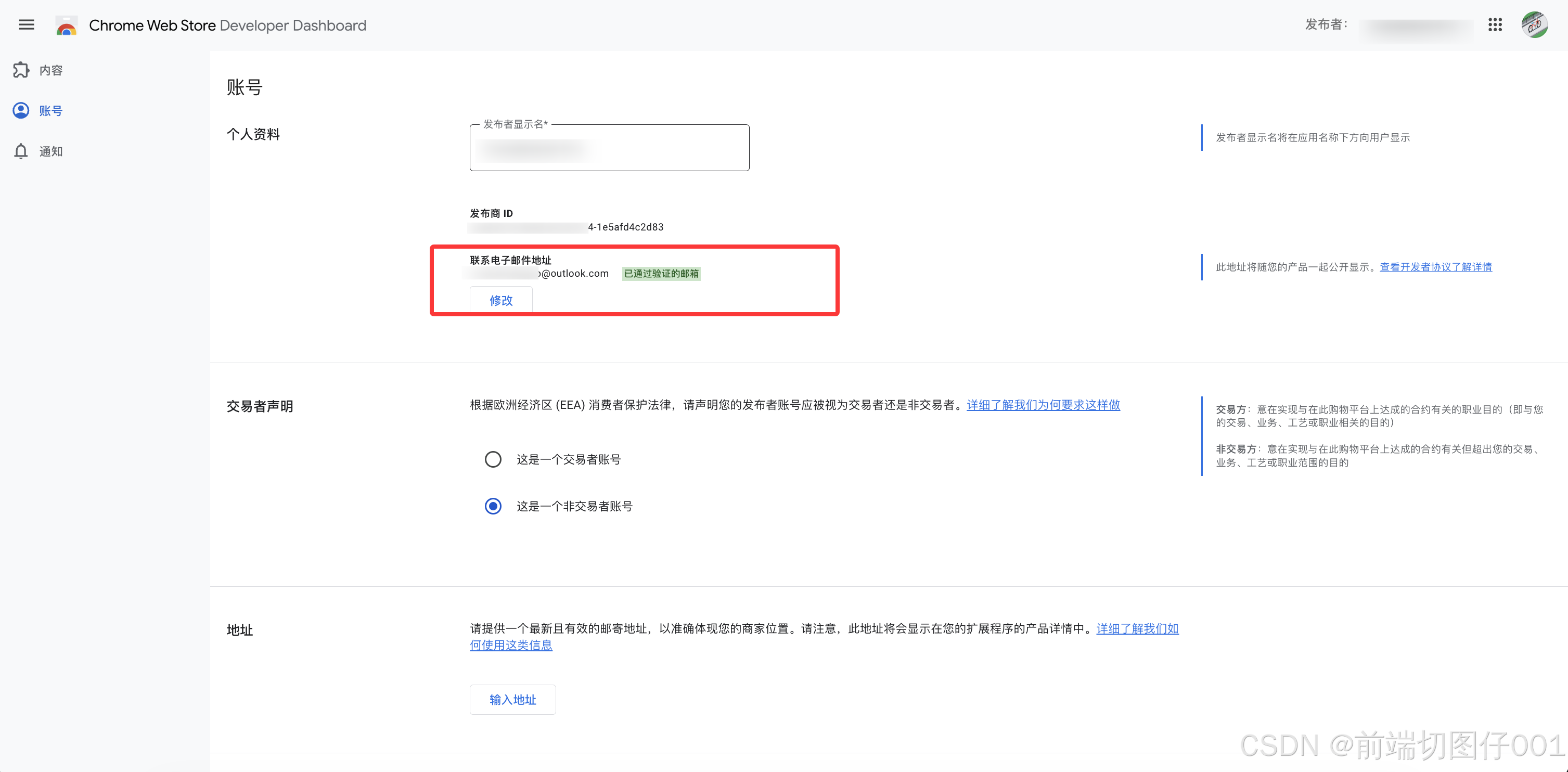Click the 已通过验证的邮箱 badge

tap(661, 273)
